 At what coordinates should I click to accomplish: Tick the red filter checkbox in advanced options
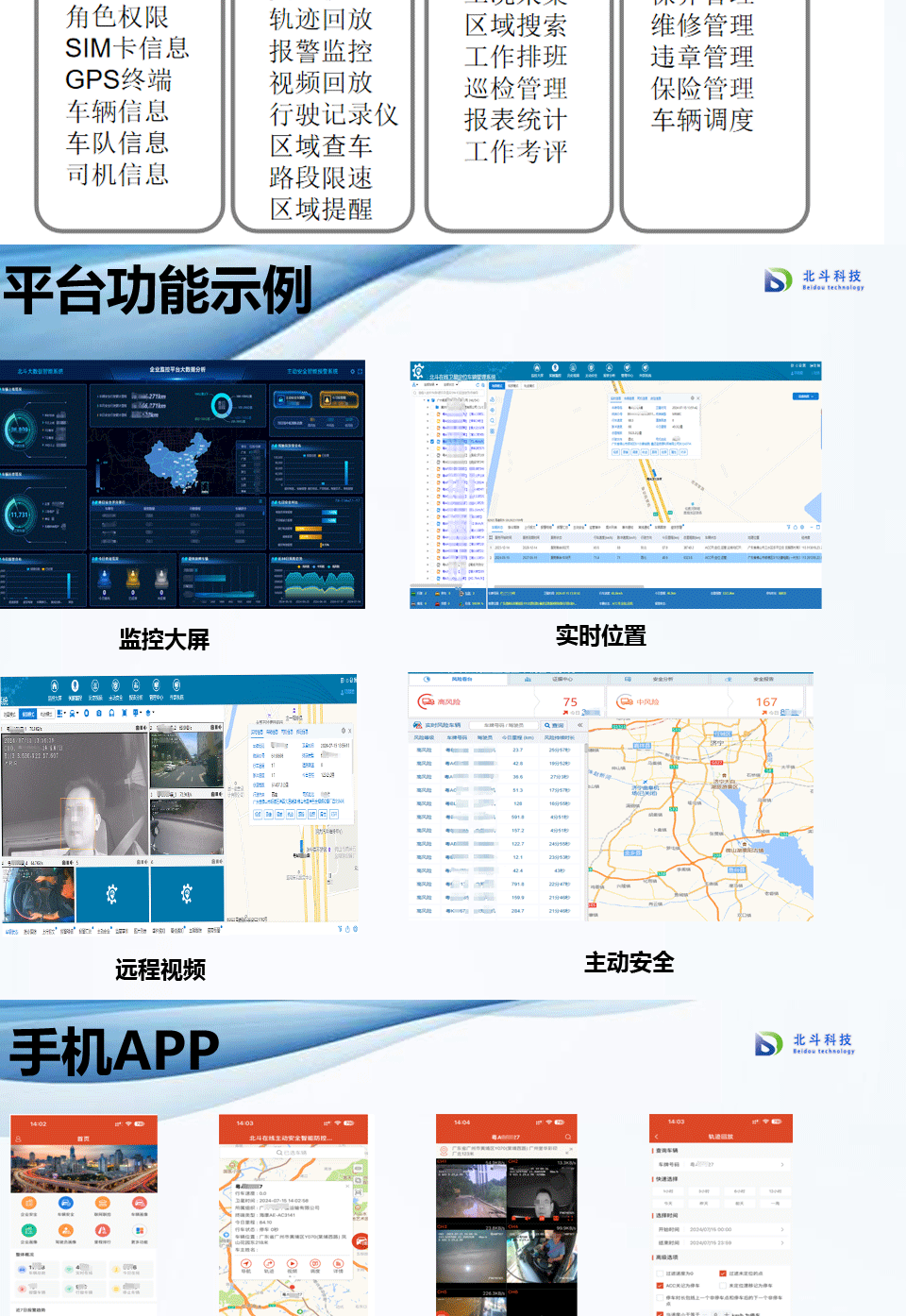(723, 1273)
